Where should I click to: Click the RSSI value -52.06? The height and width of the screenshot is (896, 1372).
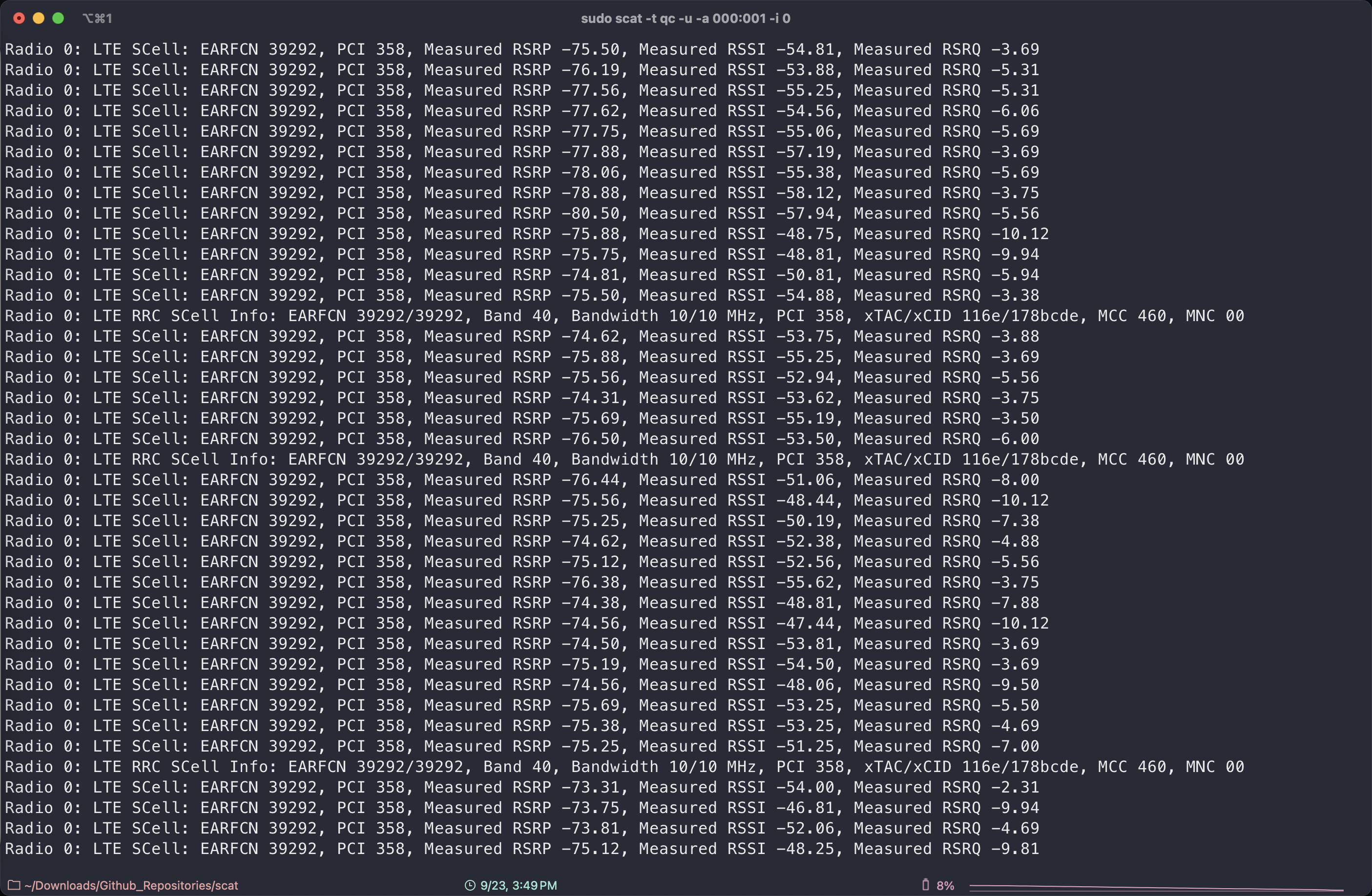point(805,829)
